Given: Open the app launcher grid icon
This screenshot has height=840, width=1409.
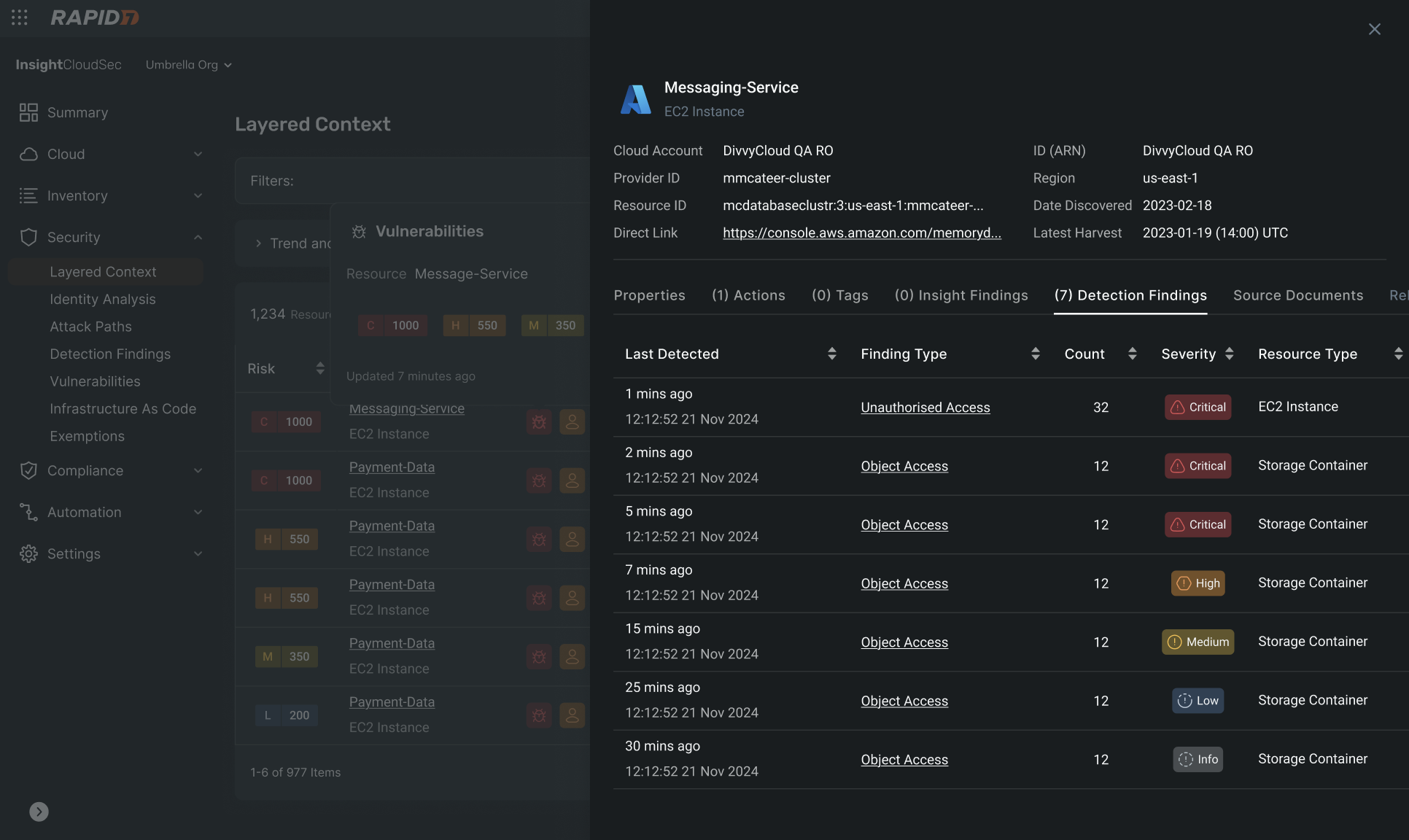Looking at the screenshot, I should tap(19, 18).
